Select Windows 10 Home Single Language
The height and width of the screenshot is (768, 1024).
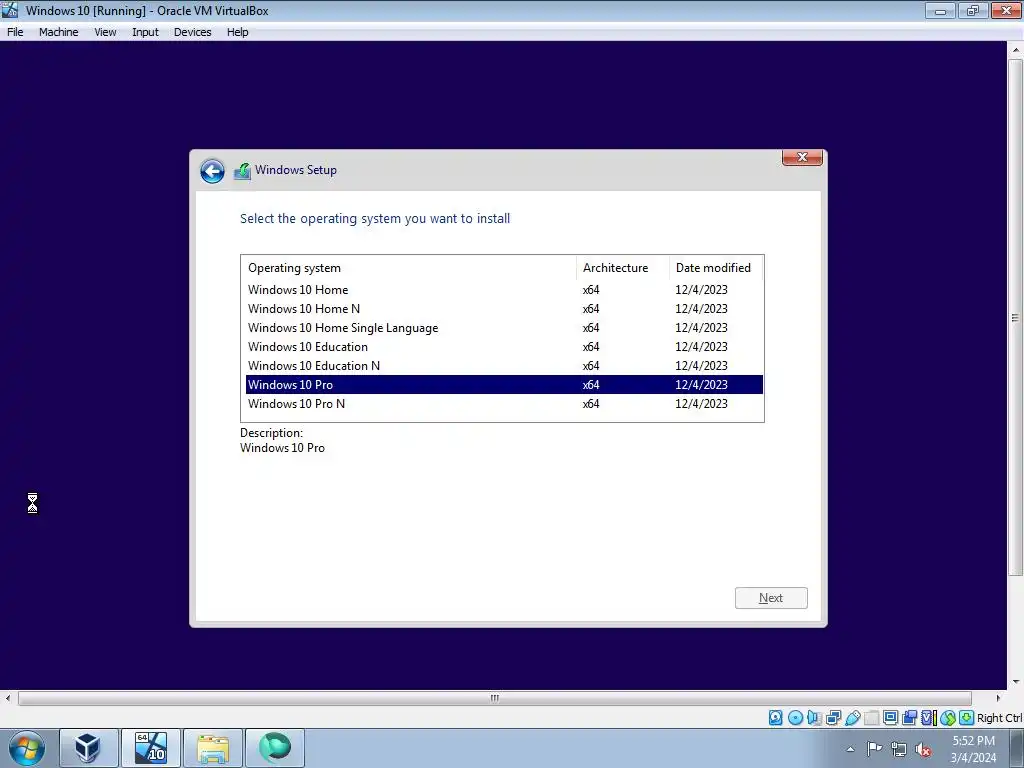(504, 328)
